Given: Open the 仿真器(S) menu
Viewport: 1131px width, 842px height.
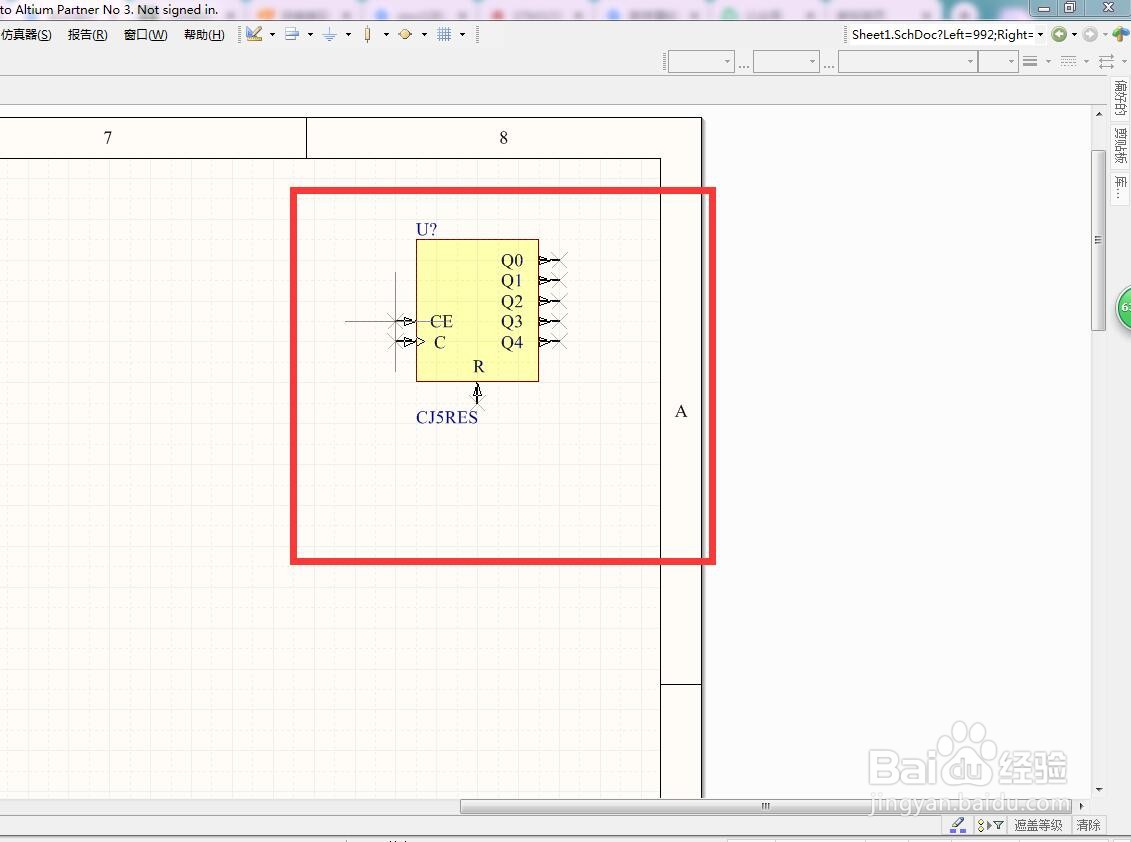Looking at the screenshot, I should (26, 35).
